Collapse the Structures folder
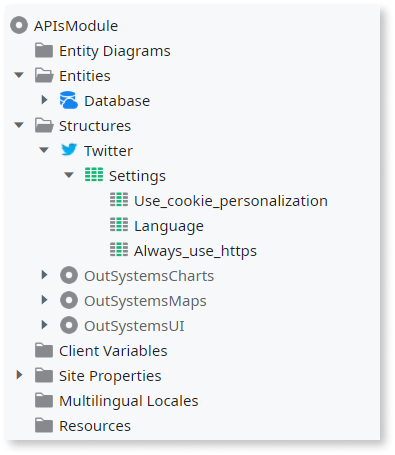Screen dimensions: 395x455 point(19,125)
